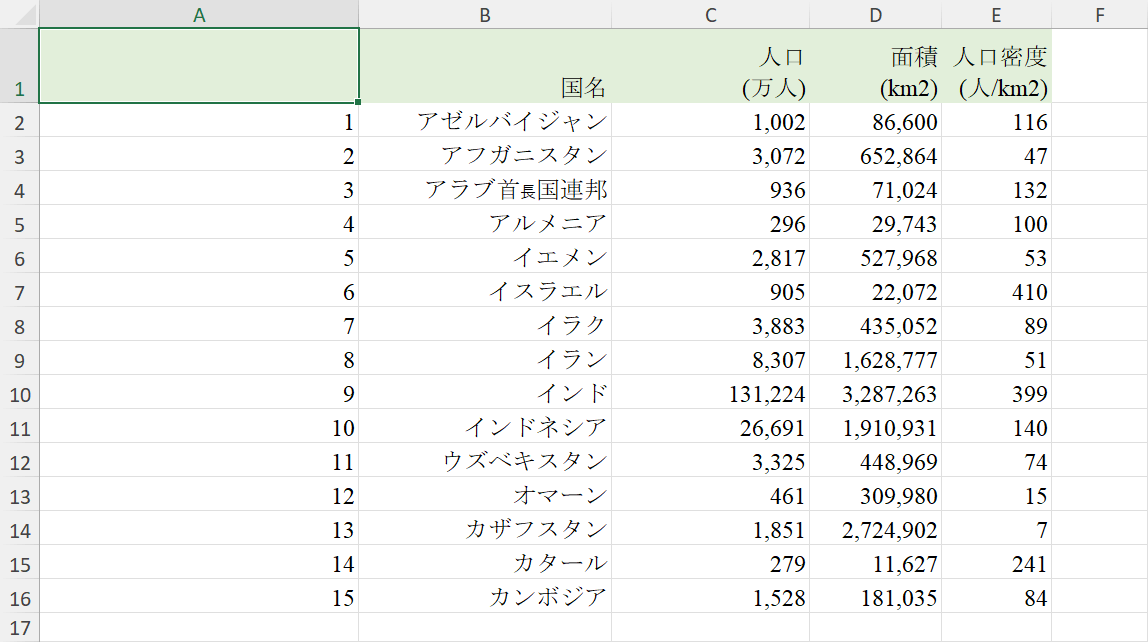Click the Select All corner triangle
This screenshot has height=642, width=1148.
[19, 15]
